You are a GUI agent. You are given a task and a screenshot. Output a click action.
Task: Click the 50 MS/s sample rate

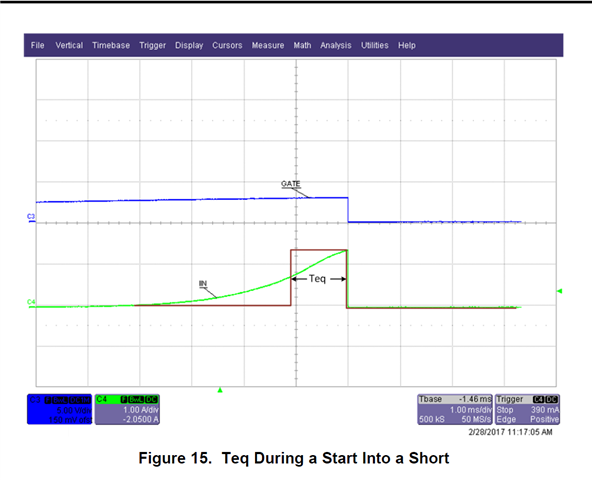476,419
